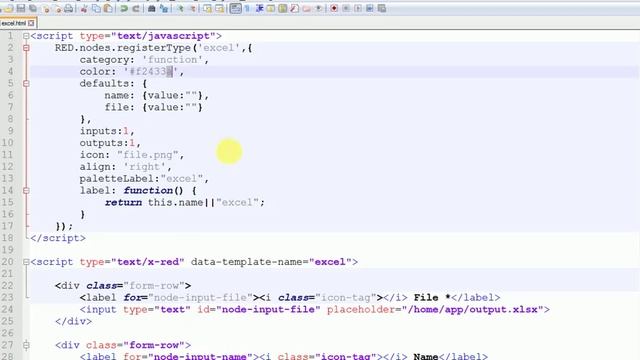Image resolution: width=640 pixels, height=360 pixels.
Task: Click RED.nodes.registerType text
Action: [123, 48]
